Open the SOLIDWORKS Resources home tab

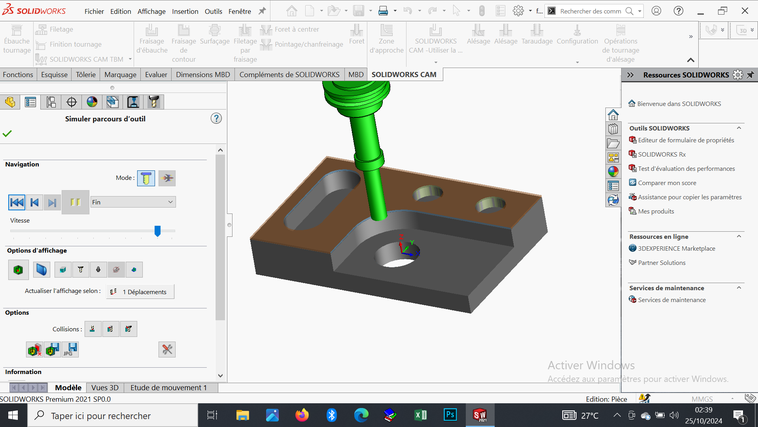pyautogui.click(x=613, y=114)
